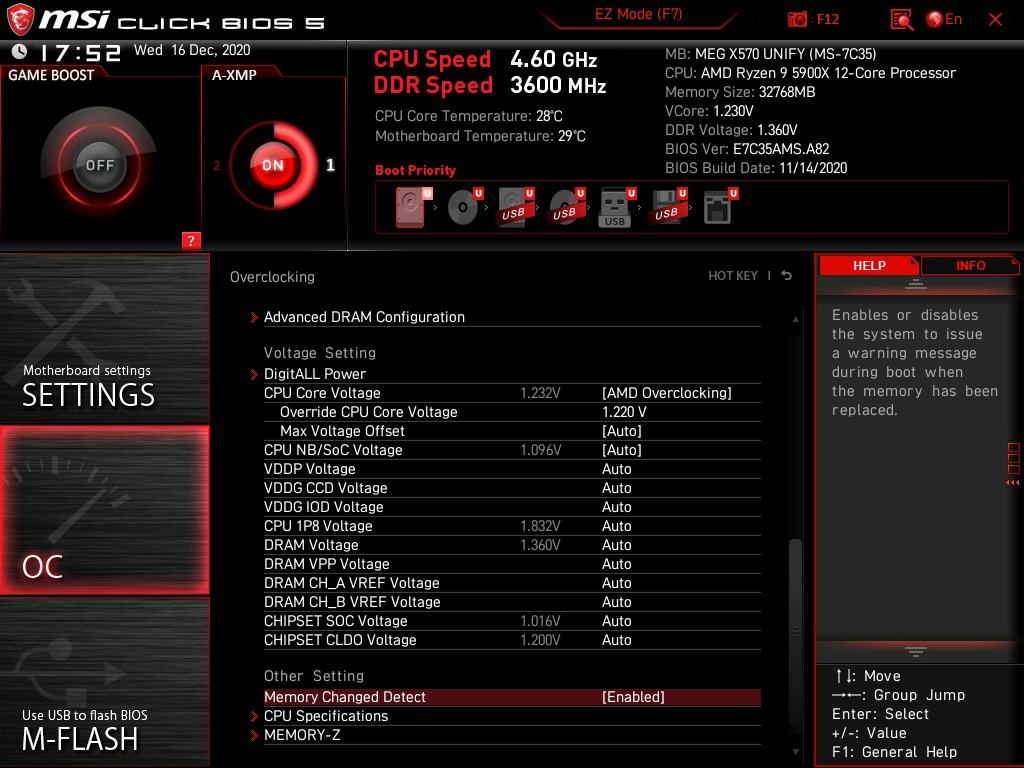Edit Override CPU Core Voltage 1.220 V

(x=624, y=412)
